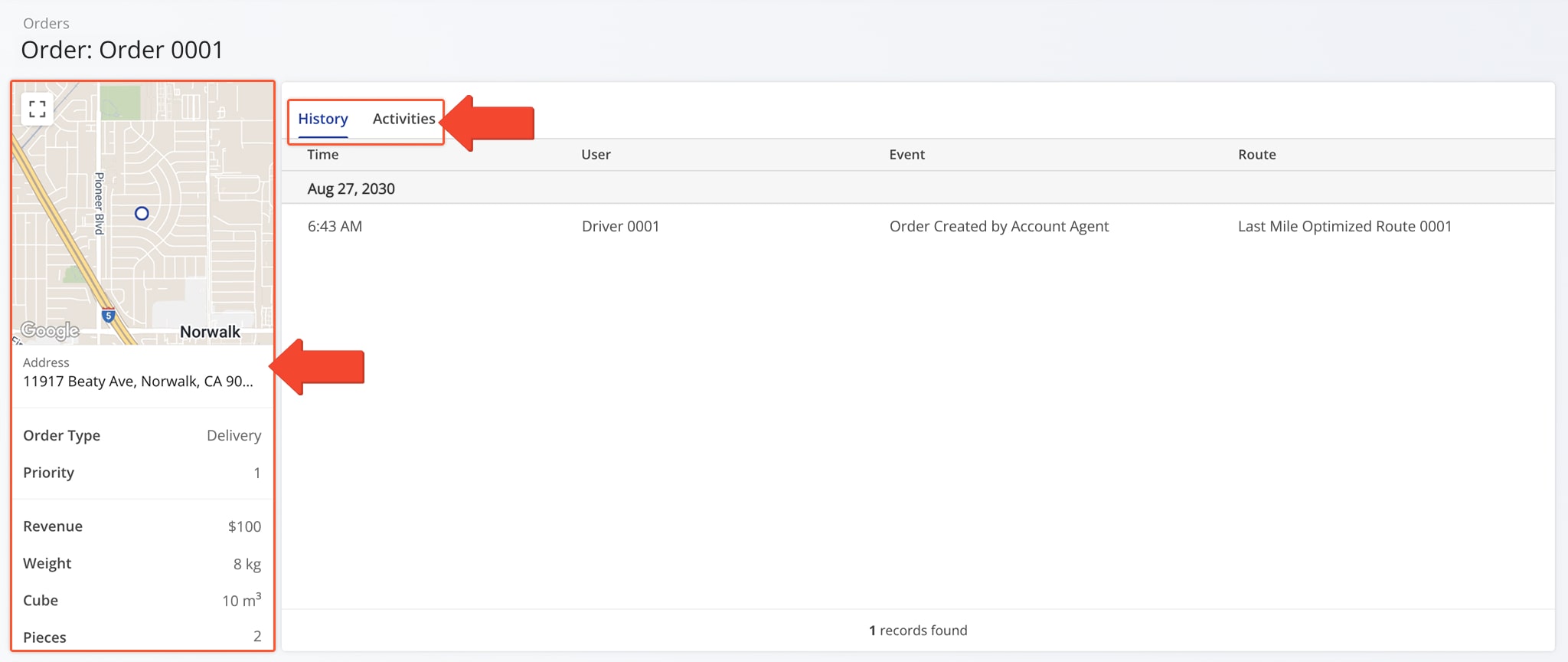Click the Revenue $100 value
1568x662 pixels.
tap(244, 527)
